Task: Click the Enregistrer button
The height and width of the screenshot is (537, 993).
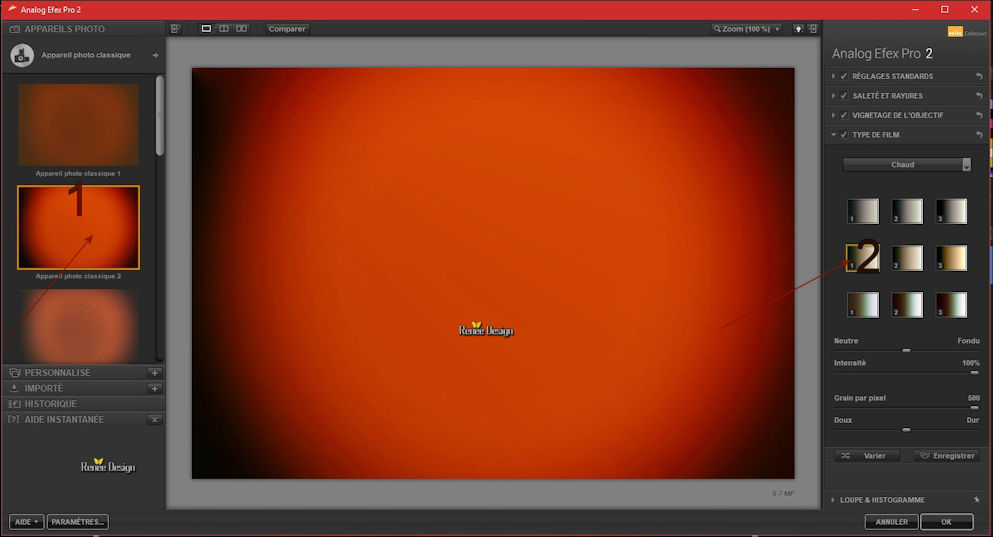Action: tap(947, 455)
